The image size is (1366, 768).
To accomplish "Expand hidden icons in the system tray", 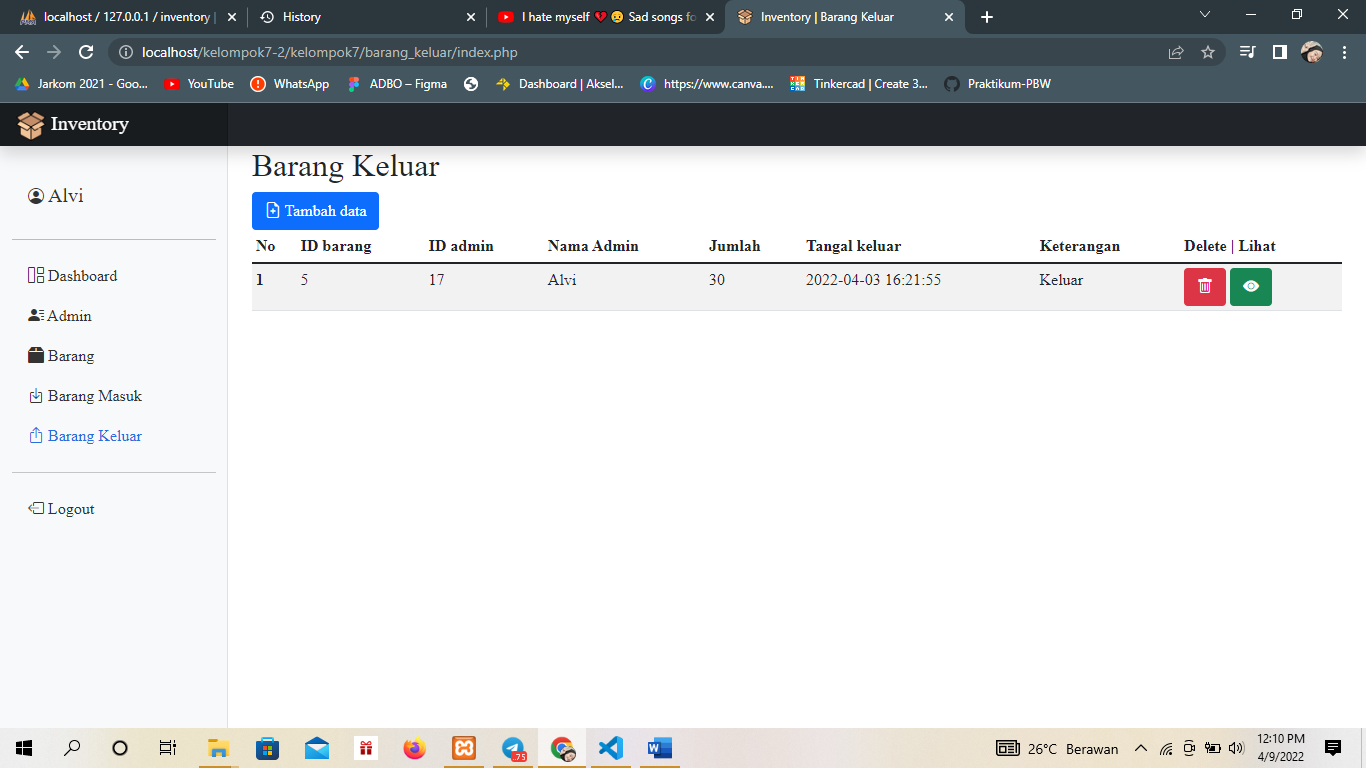I will [x=1140, y=748].
